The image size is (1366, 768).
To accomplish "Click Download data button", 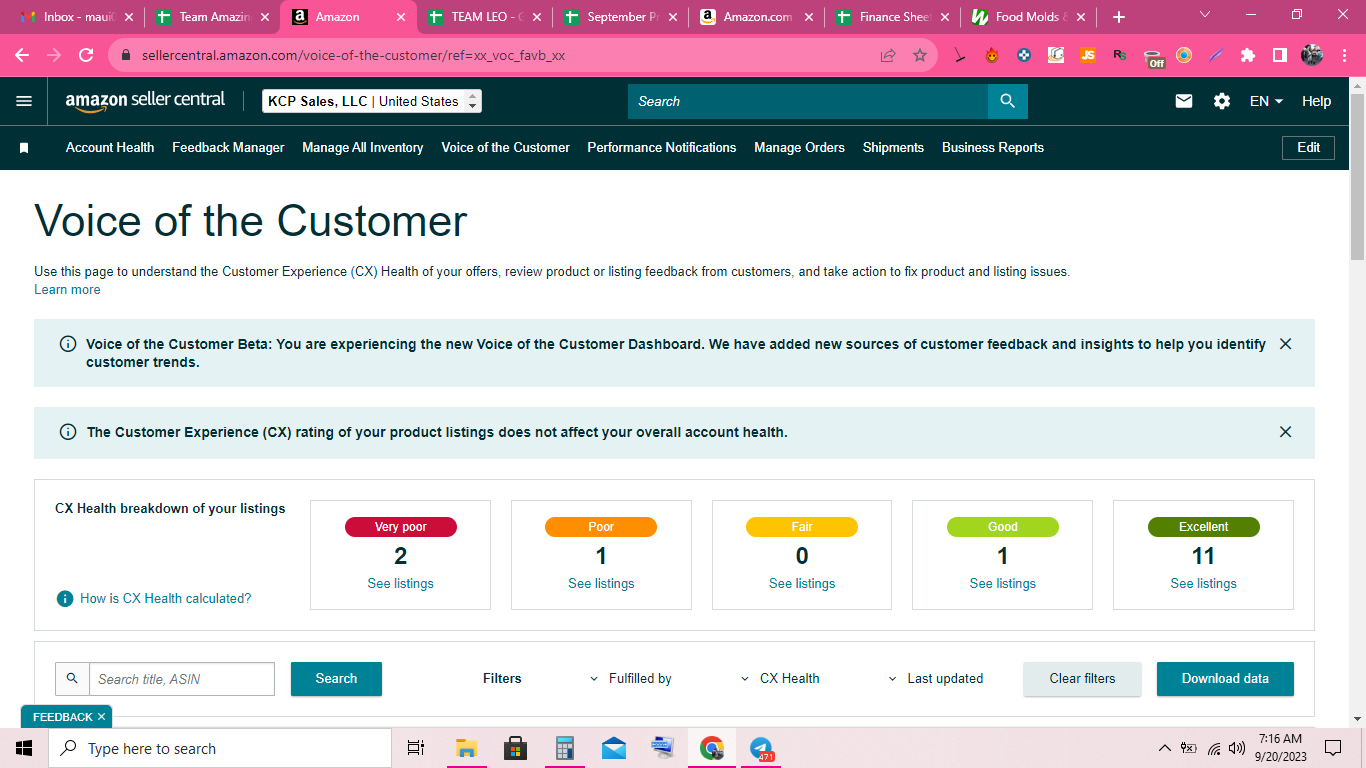I will (1225, 679).
